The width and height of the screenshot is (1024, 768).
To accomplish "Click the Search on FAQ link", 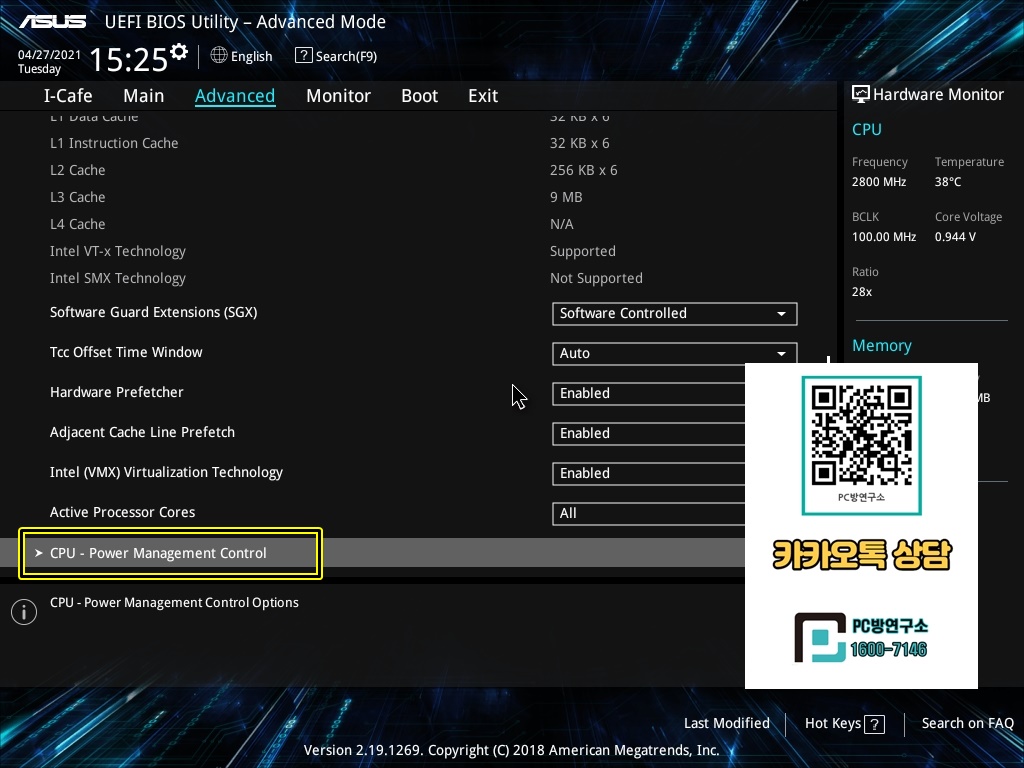I will tap(967, 723).
